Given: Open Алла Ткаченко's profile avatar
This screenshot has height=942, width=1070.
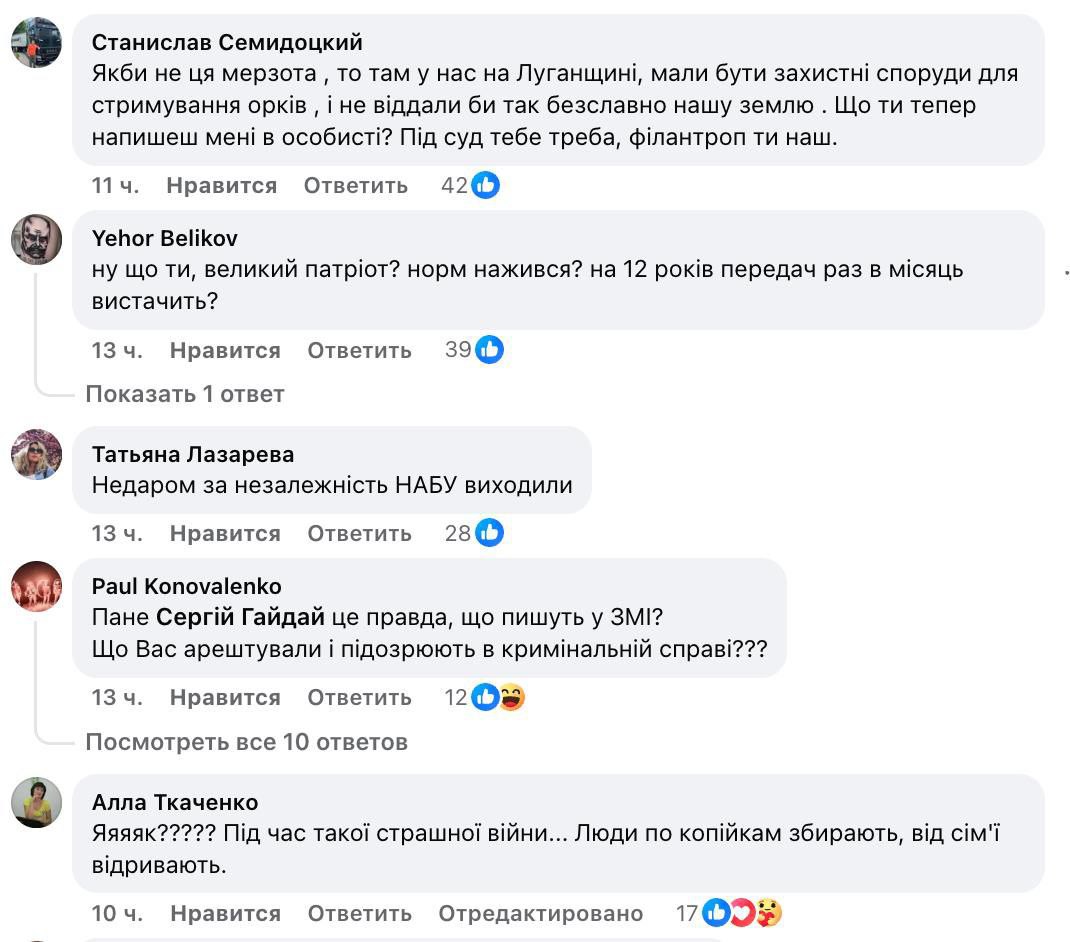Looking at the screenshot, I should tap(36, 802).
